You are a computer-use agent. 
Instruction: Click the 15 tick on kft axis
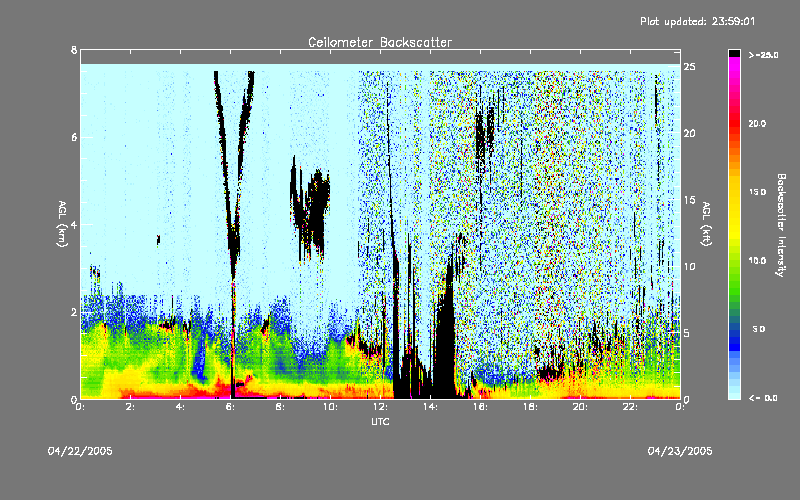689,200
